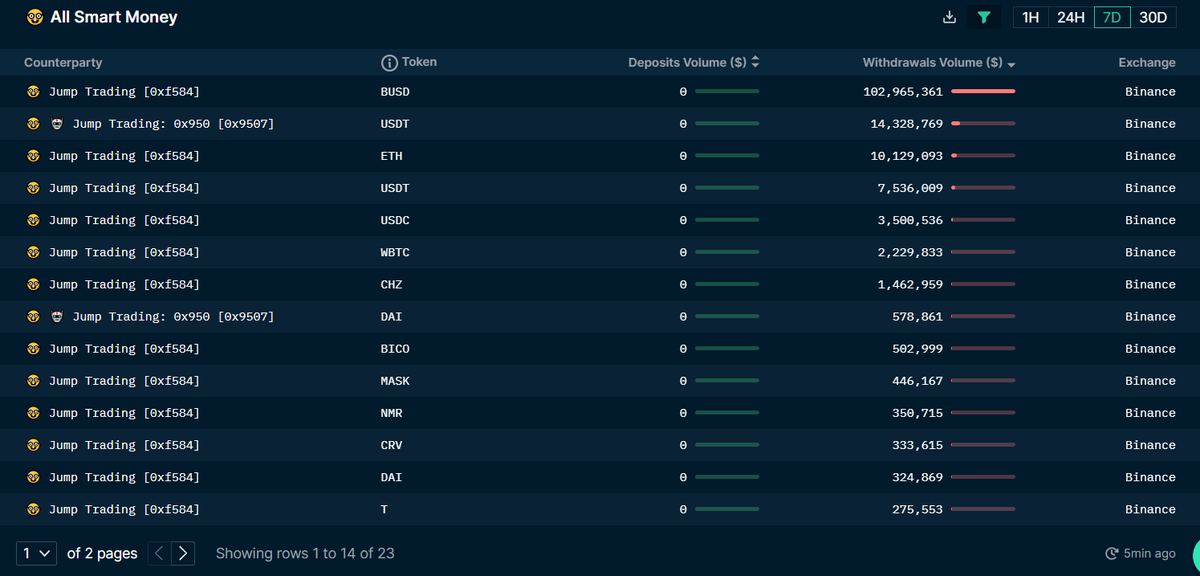Click the BUSD withdrawals volume bar

tap(983, 91)
